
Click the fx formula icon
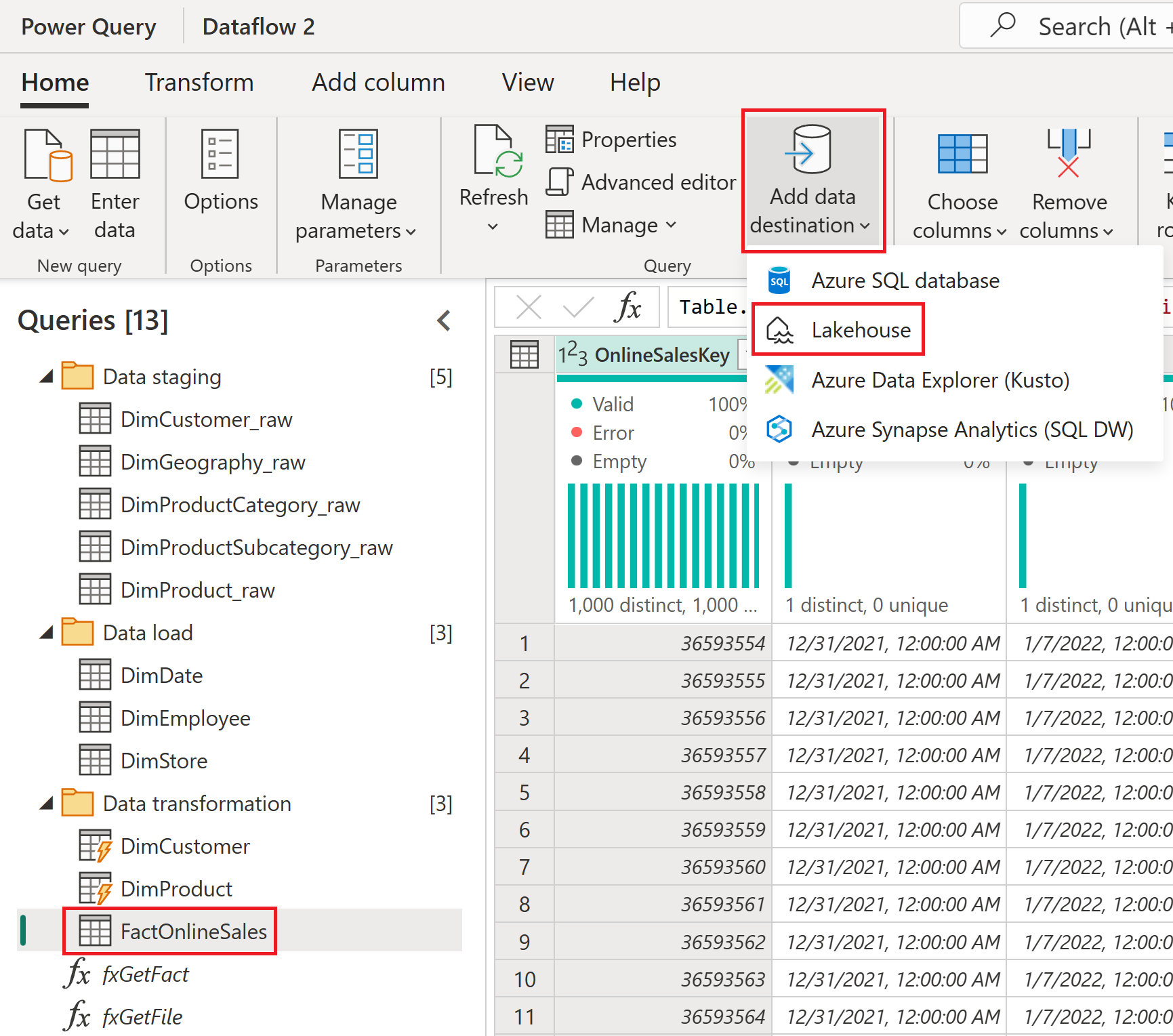coord(627,307)
